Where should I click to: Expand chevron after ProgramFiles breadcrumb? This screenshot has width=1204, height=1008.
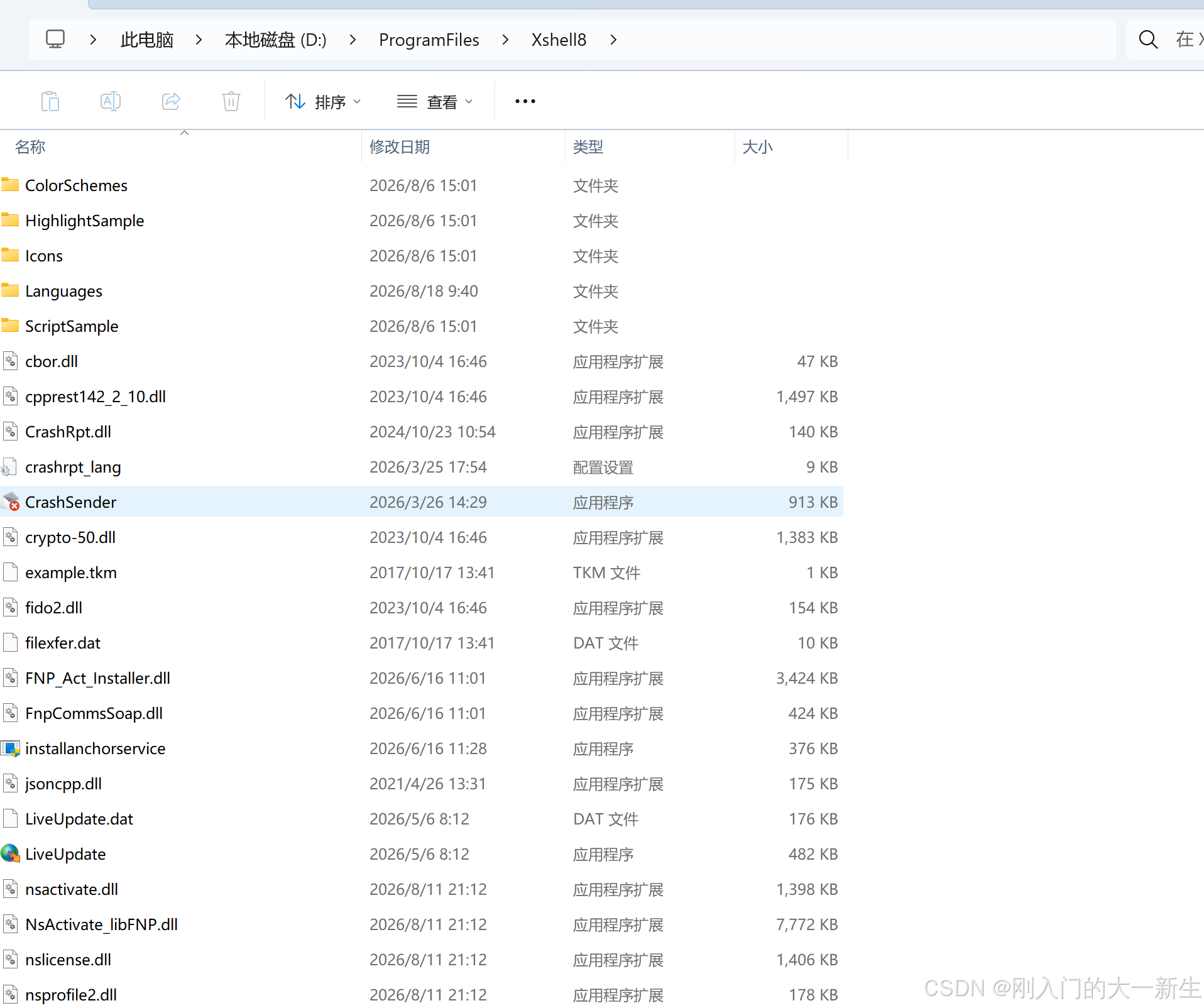click(505, 40)
